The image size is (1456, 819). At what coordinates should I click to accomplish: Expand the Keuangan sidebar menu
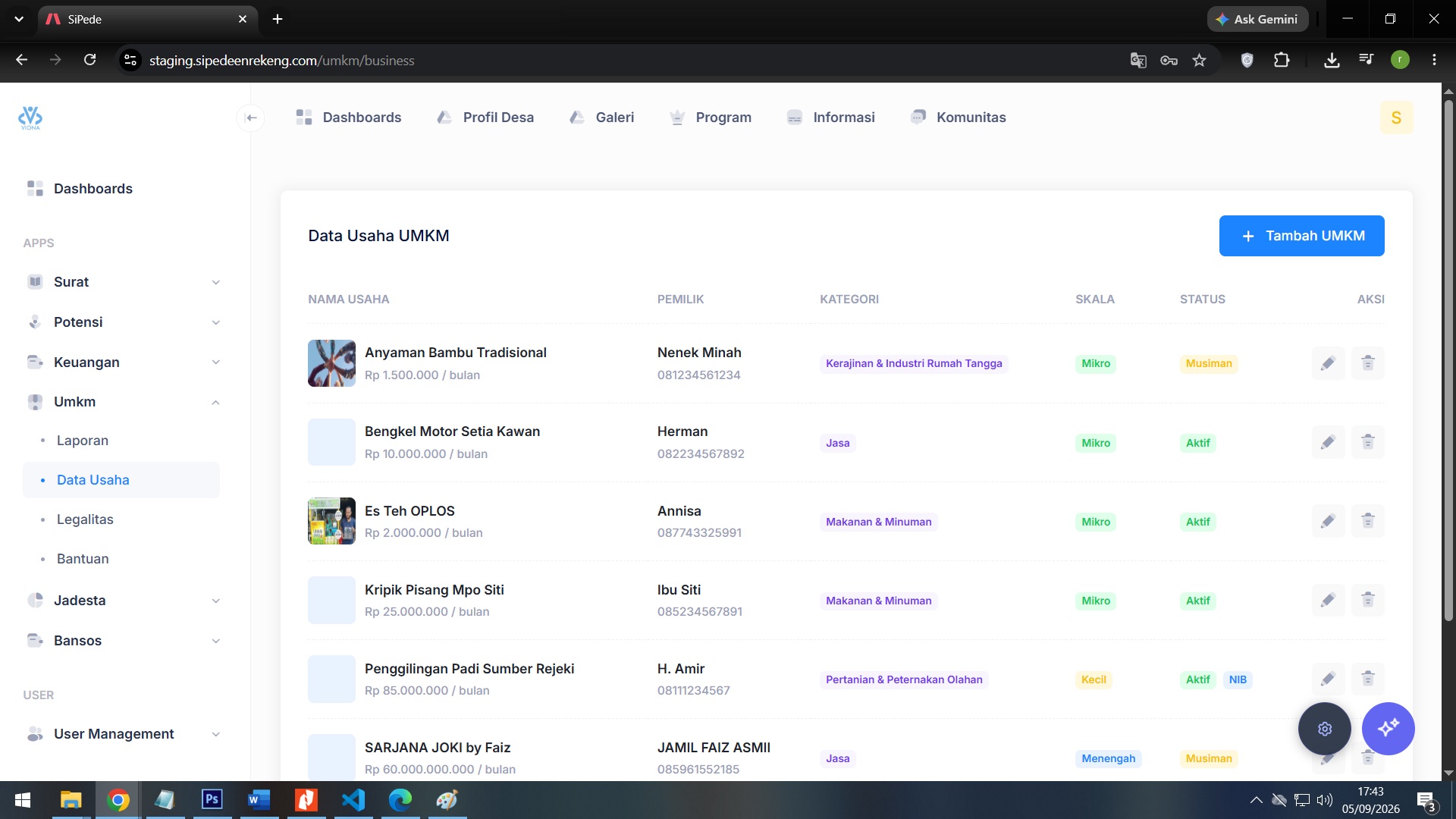pos(121,362)
